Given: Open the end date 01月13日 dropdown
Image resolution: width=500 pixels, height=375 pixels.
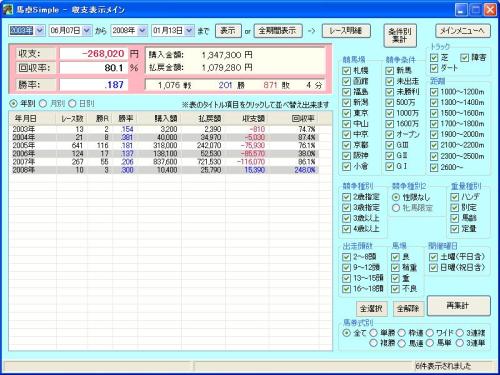Looking at the screenshot, I should click(x=189, y=31).
